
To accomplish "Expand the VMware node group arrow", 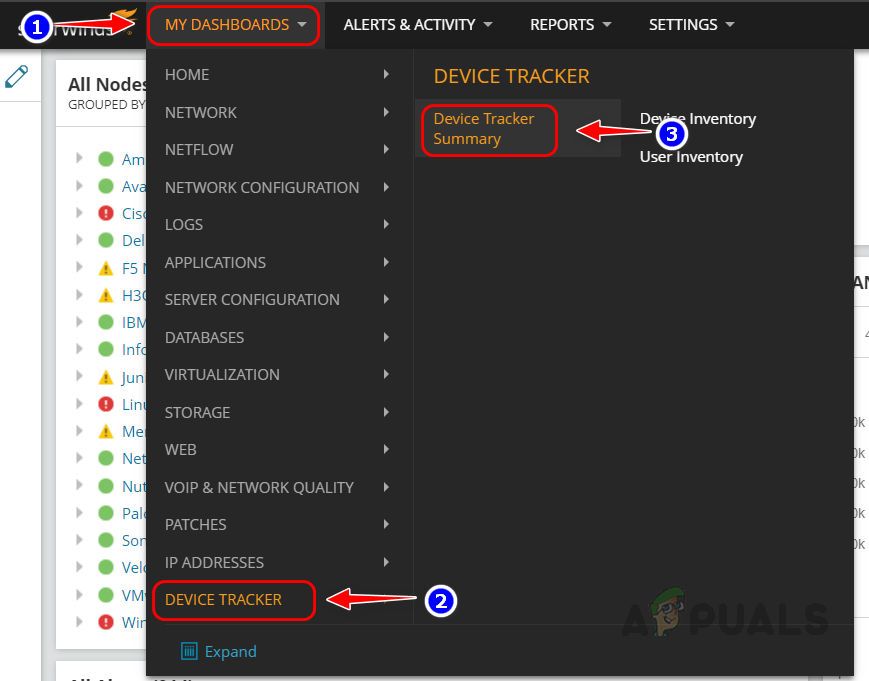I will click(79, 595).
